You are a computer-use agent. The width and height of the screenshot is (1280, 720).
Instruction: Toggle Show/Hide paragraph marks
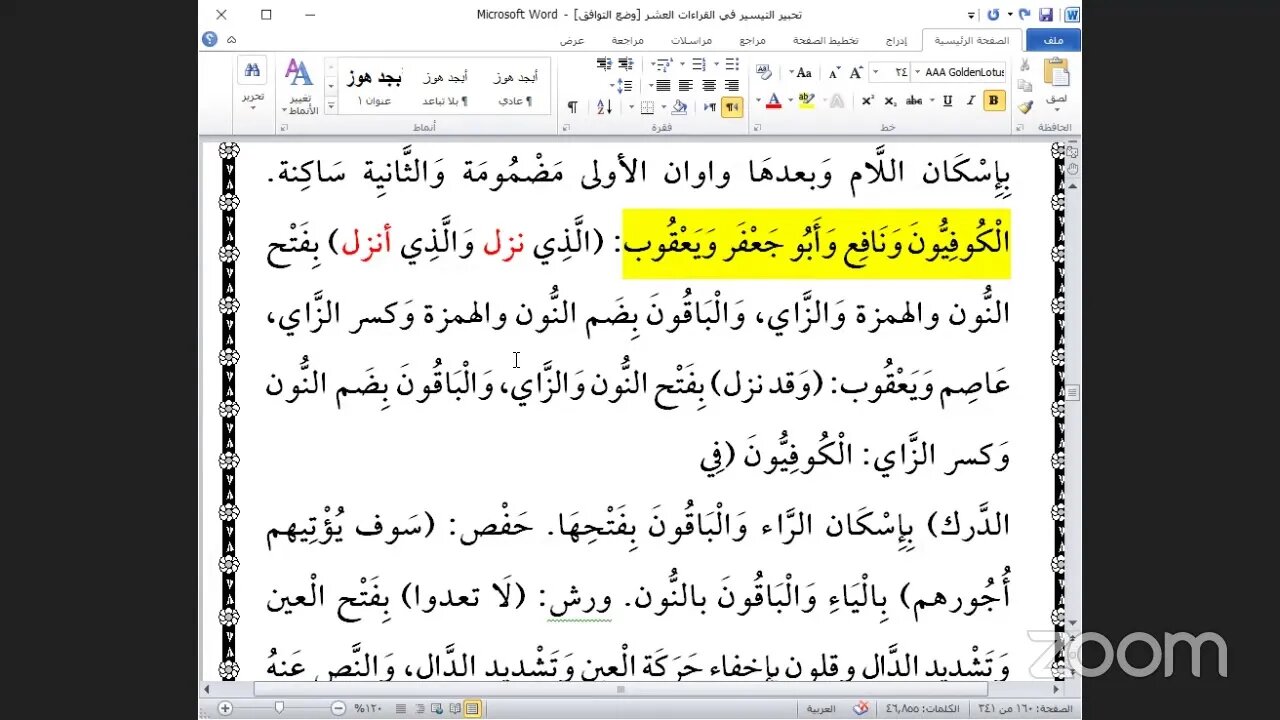(573, 107)
